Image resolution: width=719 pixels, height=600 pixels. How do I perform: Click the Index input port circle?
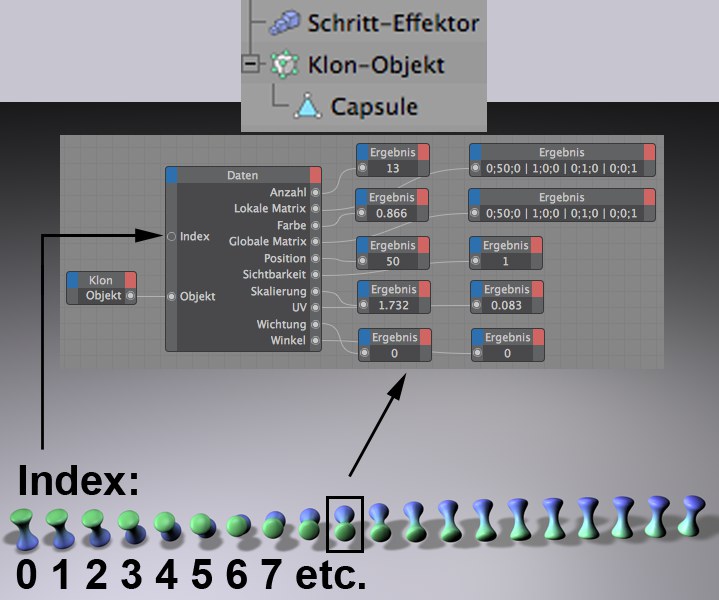pyautogui.click(x=171, y=237)
